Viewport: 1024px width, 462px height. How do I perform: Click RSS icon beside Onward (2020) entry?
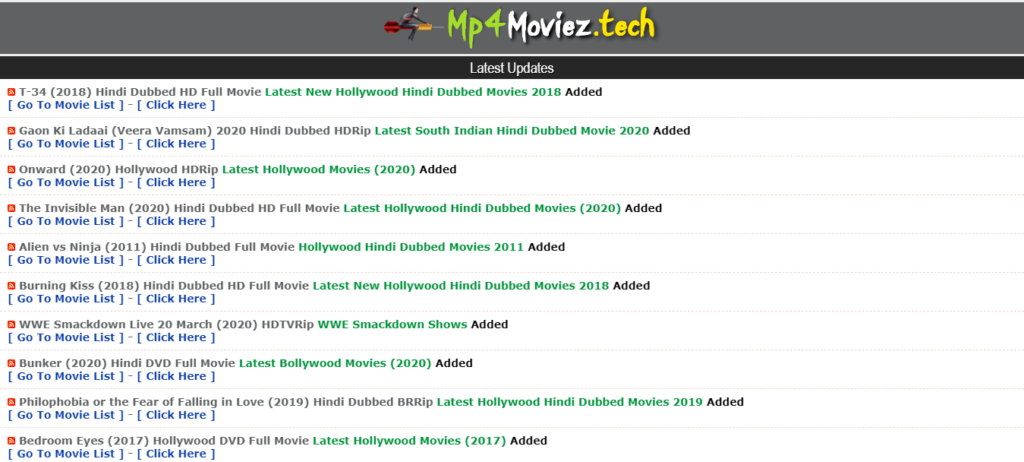(x=11, y=170)
